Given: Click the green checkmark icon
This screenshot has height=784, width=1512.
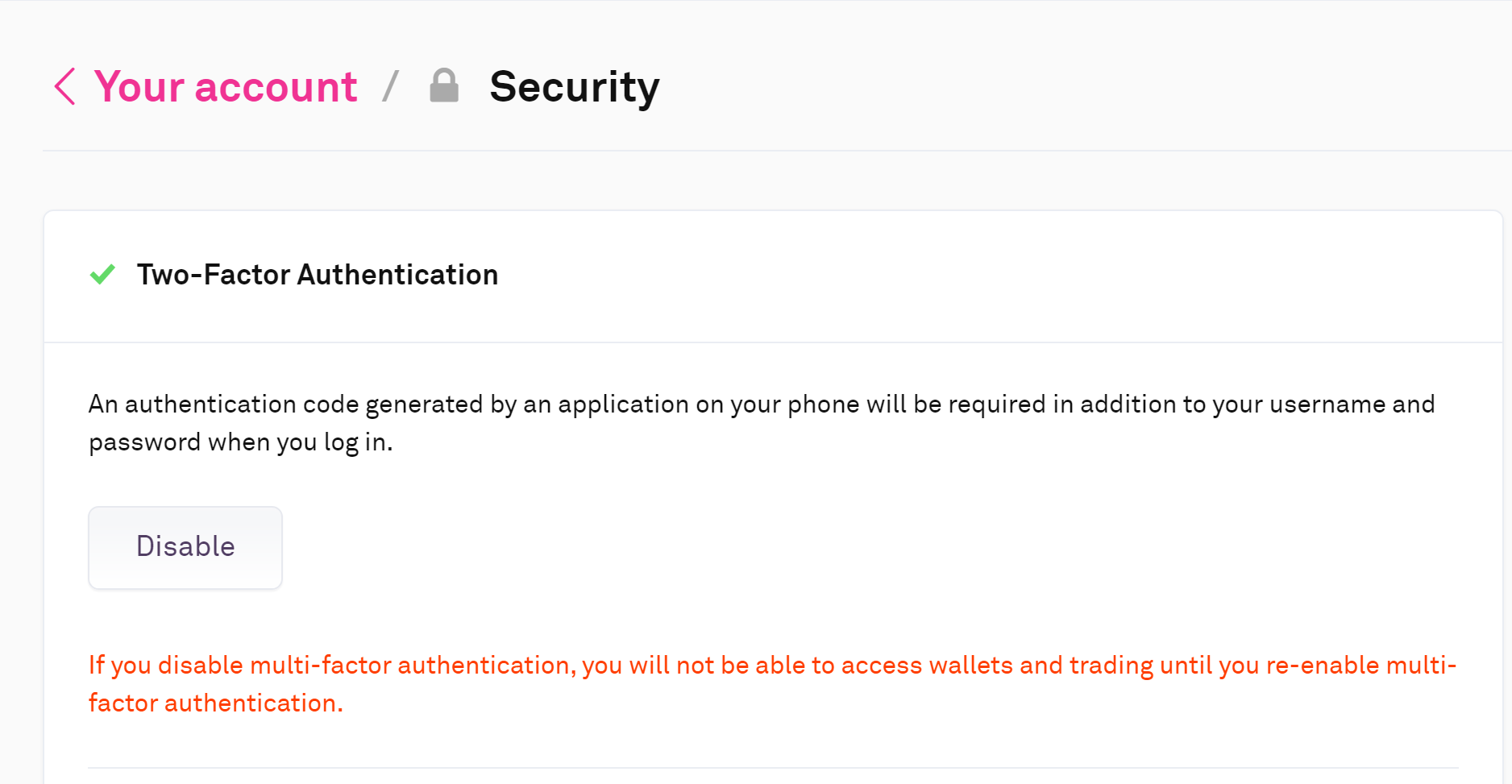Looking at the screenshot, I should click(x=102, y=275).
